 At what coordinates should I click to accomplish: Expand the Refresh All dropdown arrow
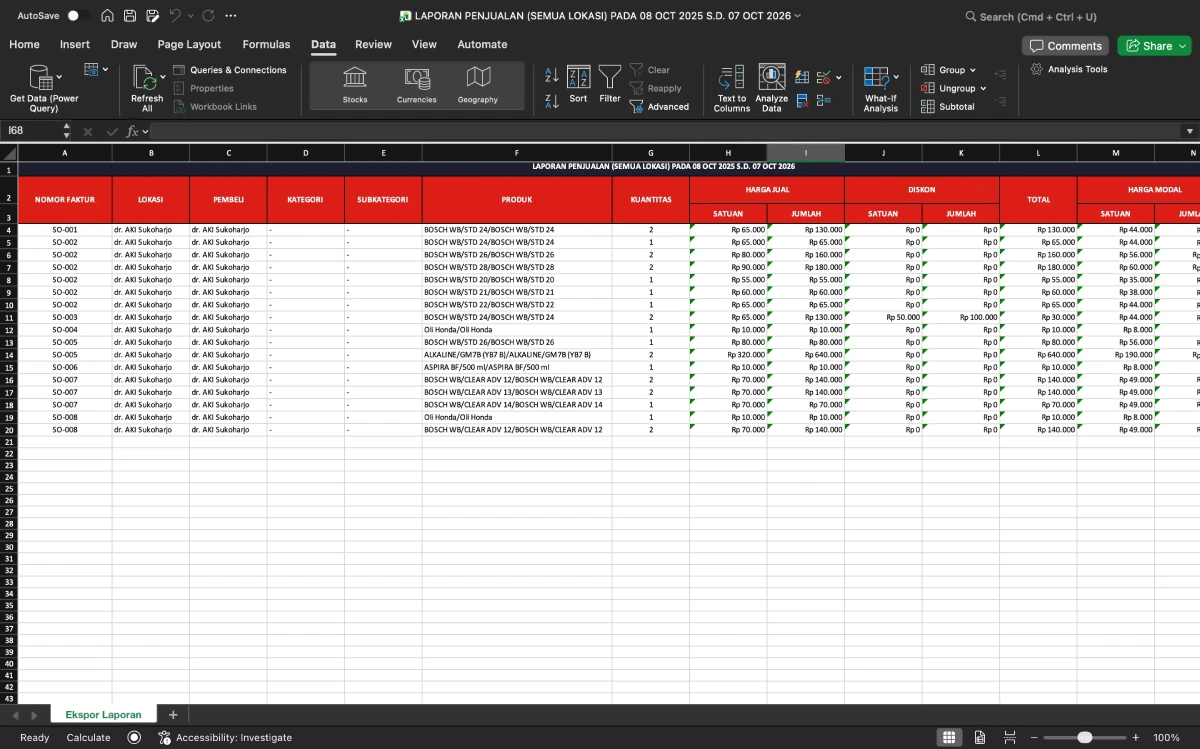pyautogui.click(x=164, y=75)
